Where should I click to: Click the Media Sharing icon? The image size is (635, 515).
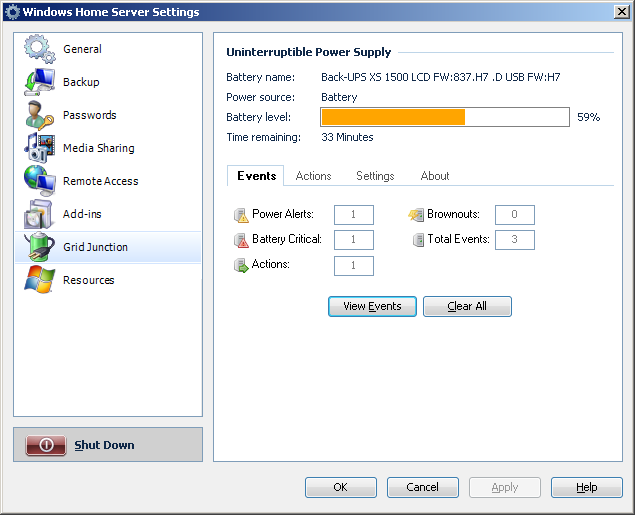(x=39, y=148)
